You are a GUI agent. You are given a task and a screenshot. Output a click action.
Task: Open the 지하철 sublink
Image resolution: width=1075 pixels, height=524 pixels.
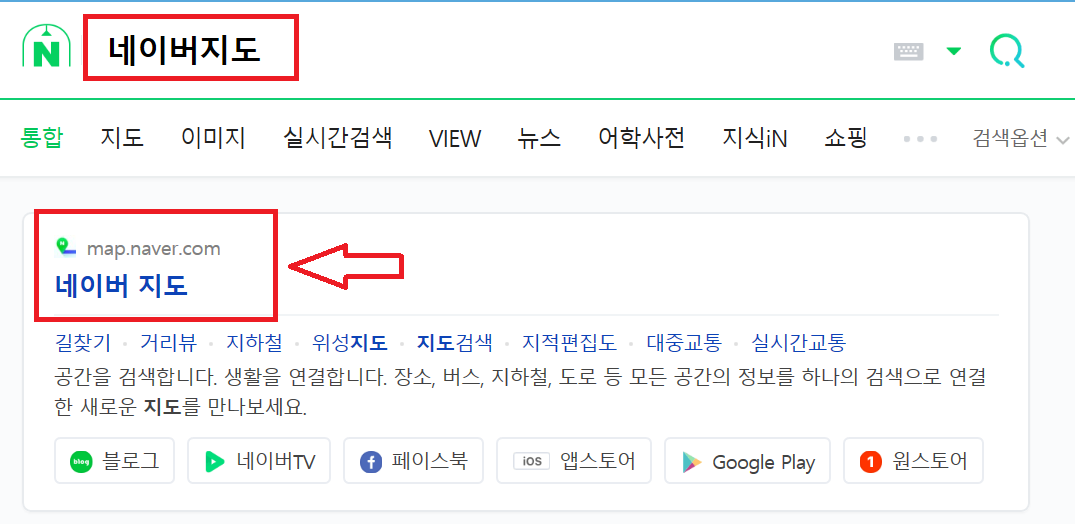[x=254, y=342]
